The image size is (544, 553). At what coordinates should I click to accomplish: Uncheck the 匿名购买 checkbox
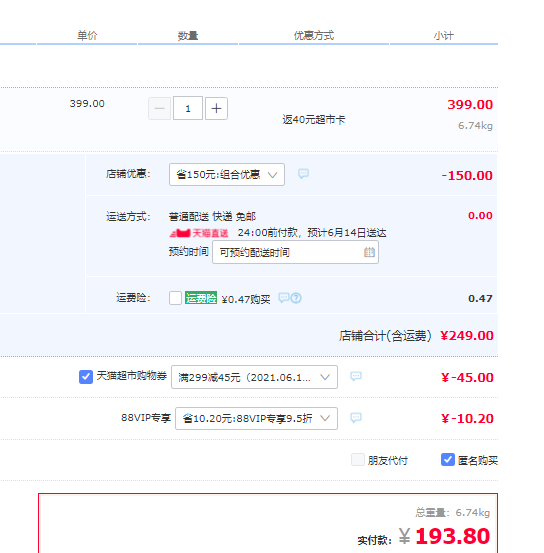tap(448, 460)
